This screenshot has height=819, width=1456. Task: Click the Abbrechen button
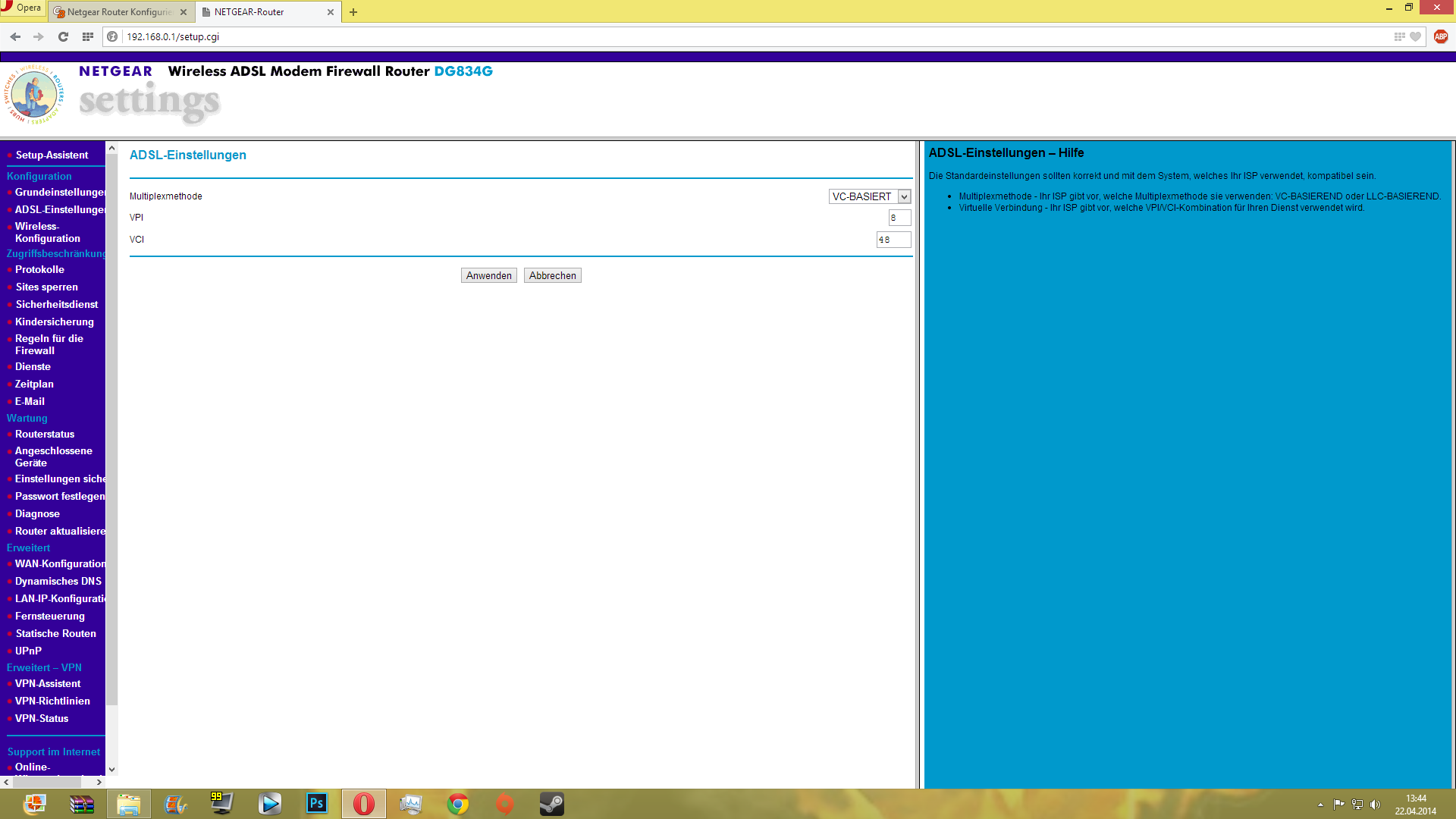pos(553,275)
